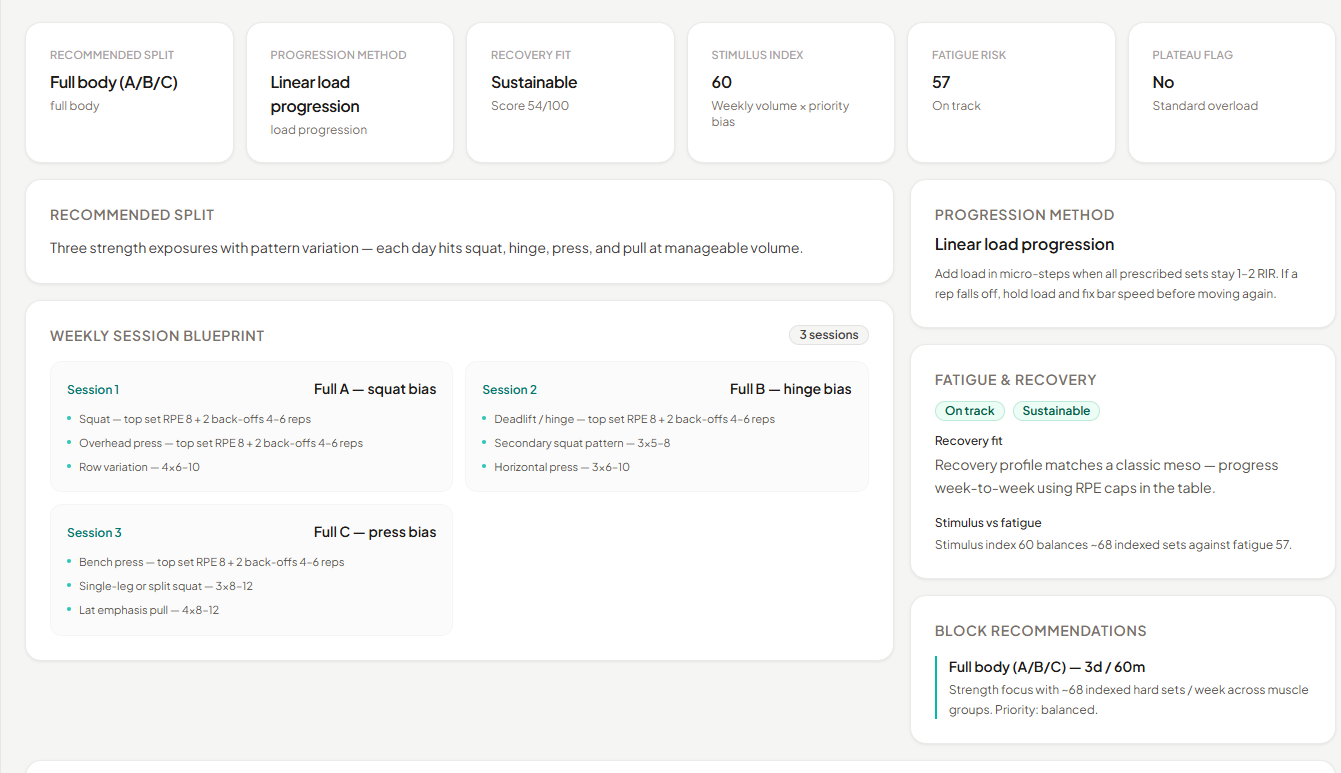The height and width of the screenshot is (773, 1341).
Task: Expand the Block Recommendations panel
Action: pyautogui.click(x=1040, y=630)
